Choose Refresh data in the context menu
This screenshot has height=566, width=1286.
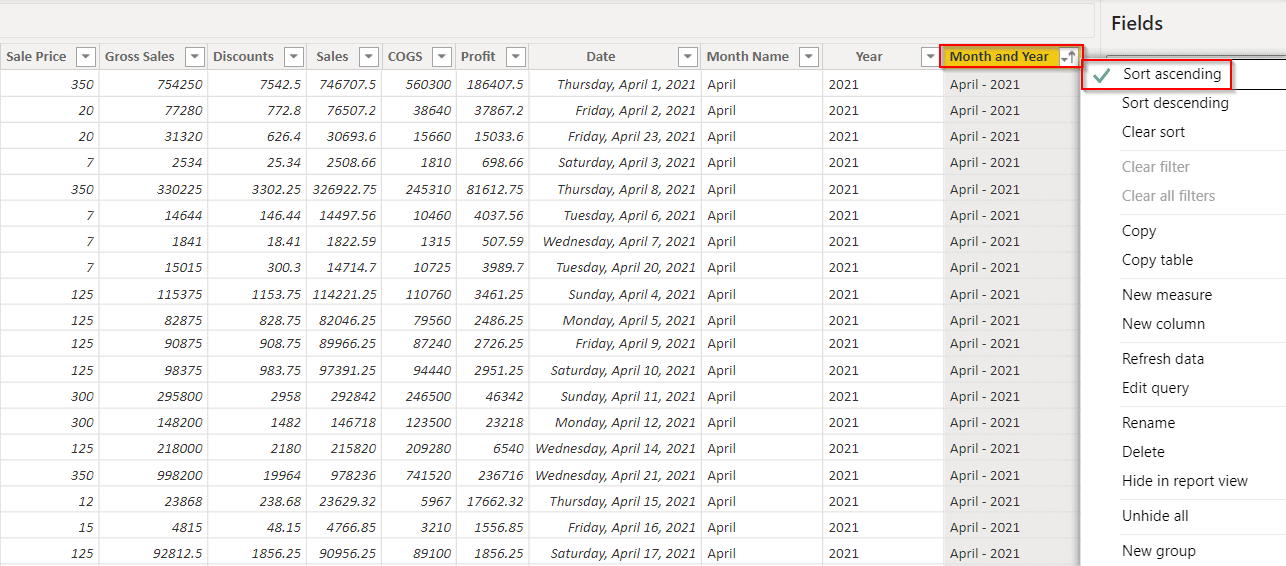click(1162, 359)
